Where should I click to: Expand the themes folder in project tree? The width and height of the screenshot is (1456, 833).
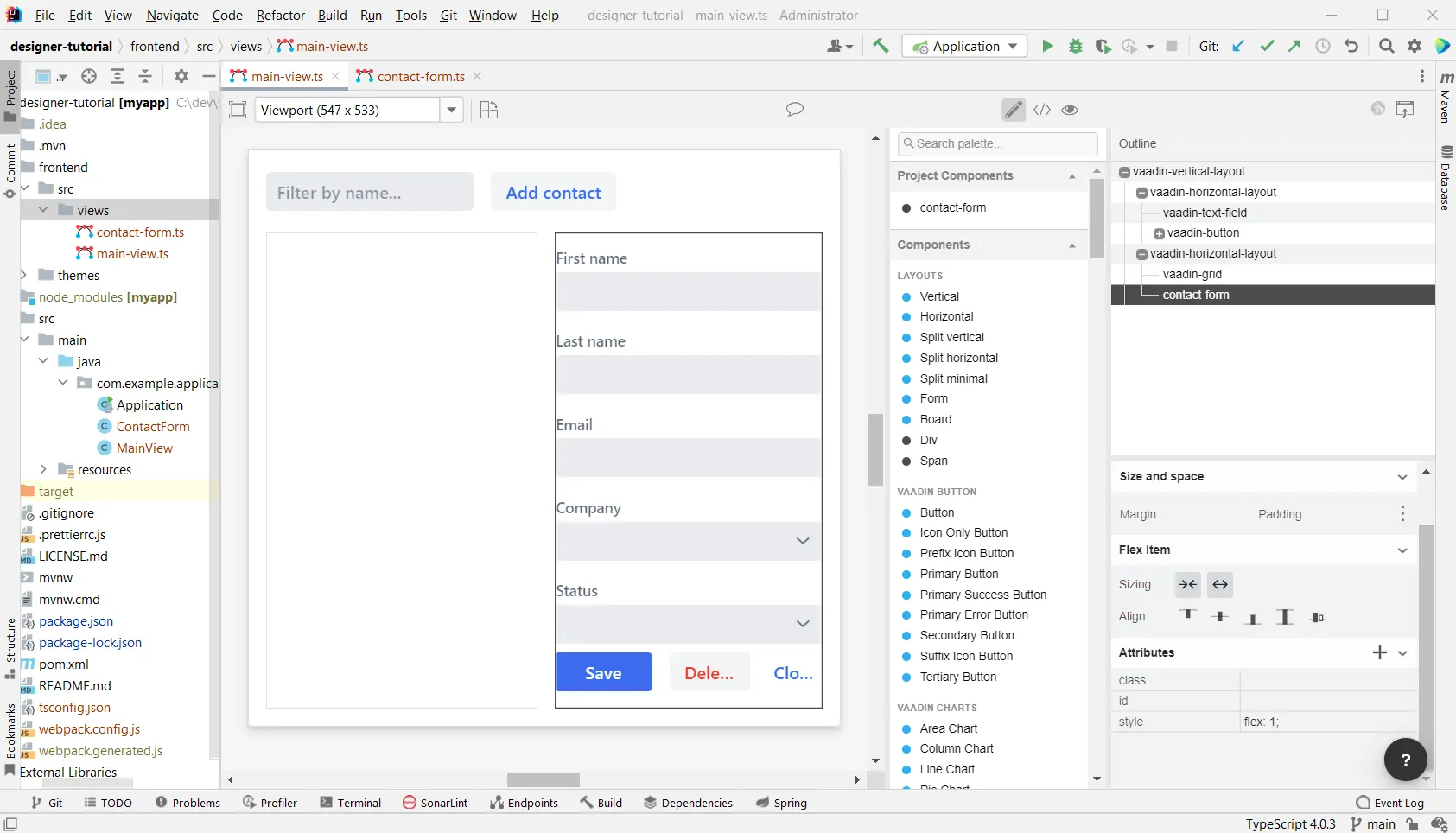23,276
